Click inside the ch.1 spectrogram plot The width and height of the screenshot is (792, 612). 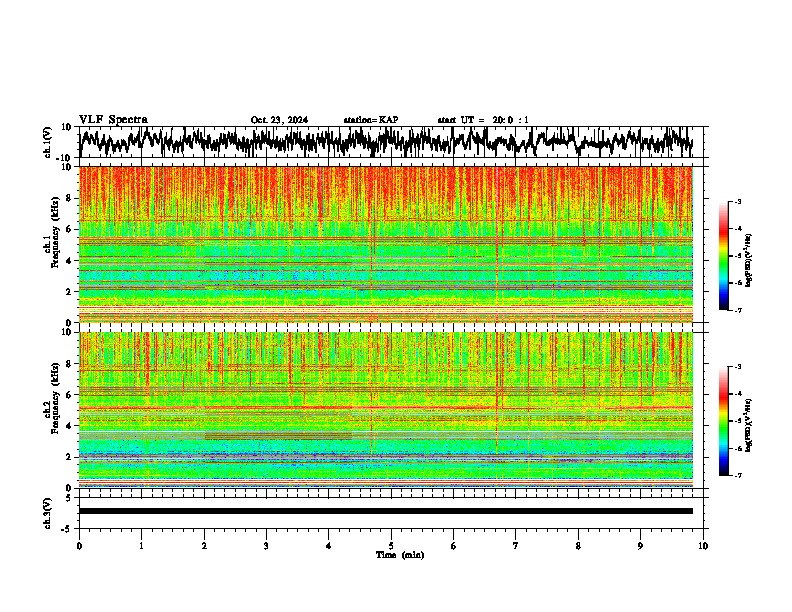point(386,244)
